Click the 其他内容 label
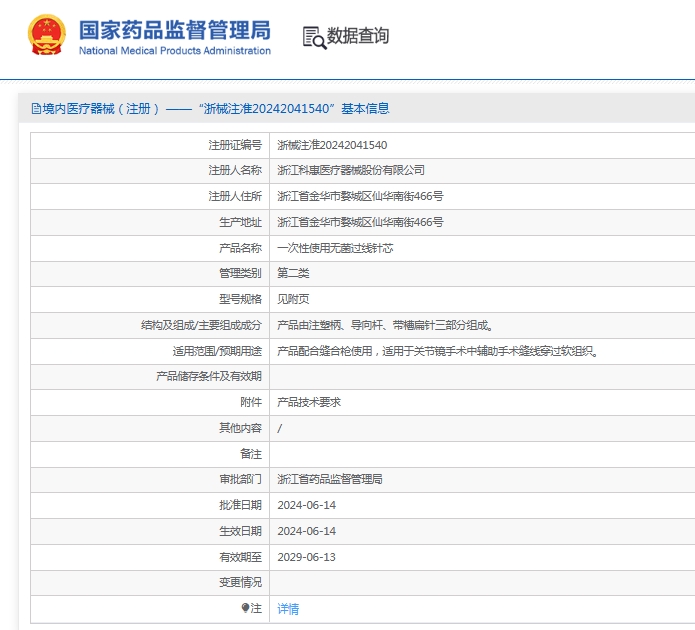Image resolution: width=695 pixels, height=630 pixels. pos(240,428)
